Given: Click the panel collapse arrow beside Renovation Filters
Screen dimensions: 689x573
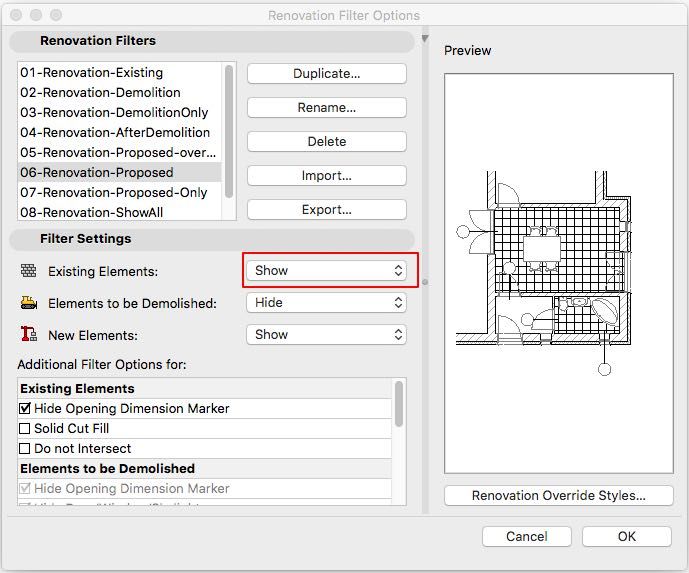Looking at the screenshot, I should tap(425, 39).
